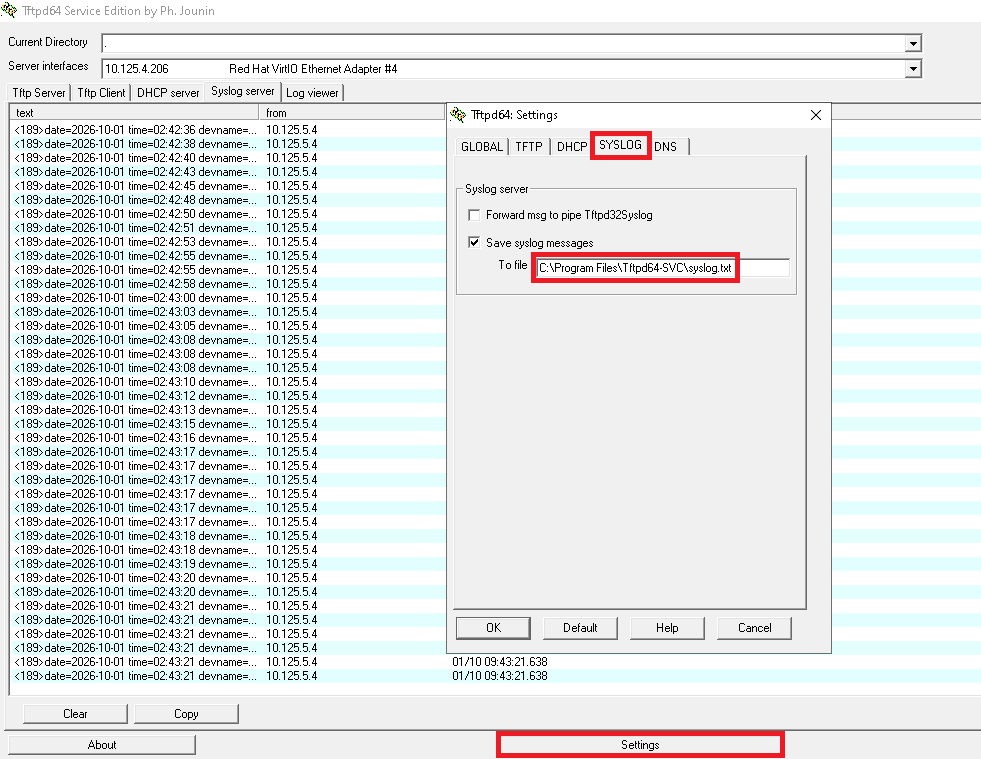The width and height of the screenshot is (981, 759).
Task: Open the About button
Action: (x=102, y=745)
